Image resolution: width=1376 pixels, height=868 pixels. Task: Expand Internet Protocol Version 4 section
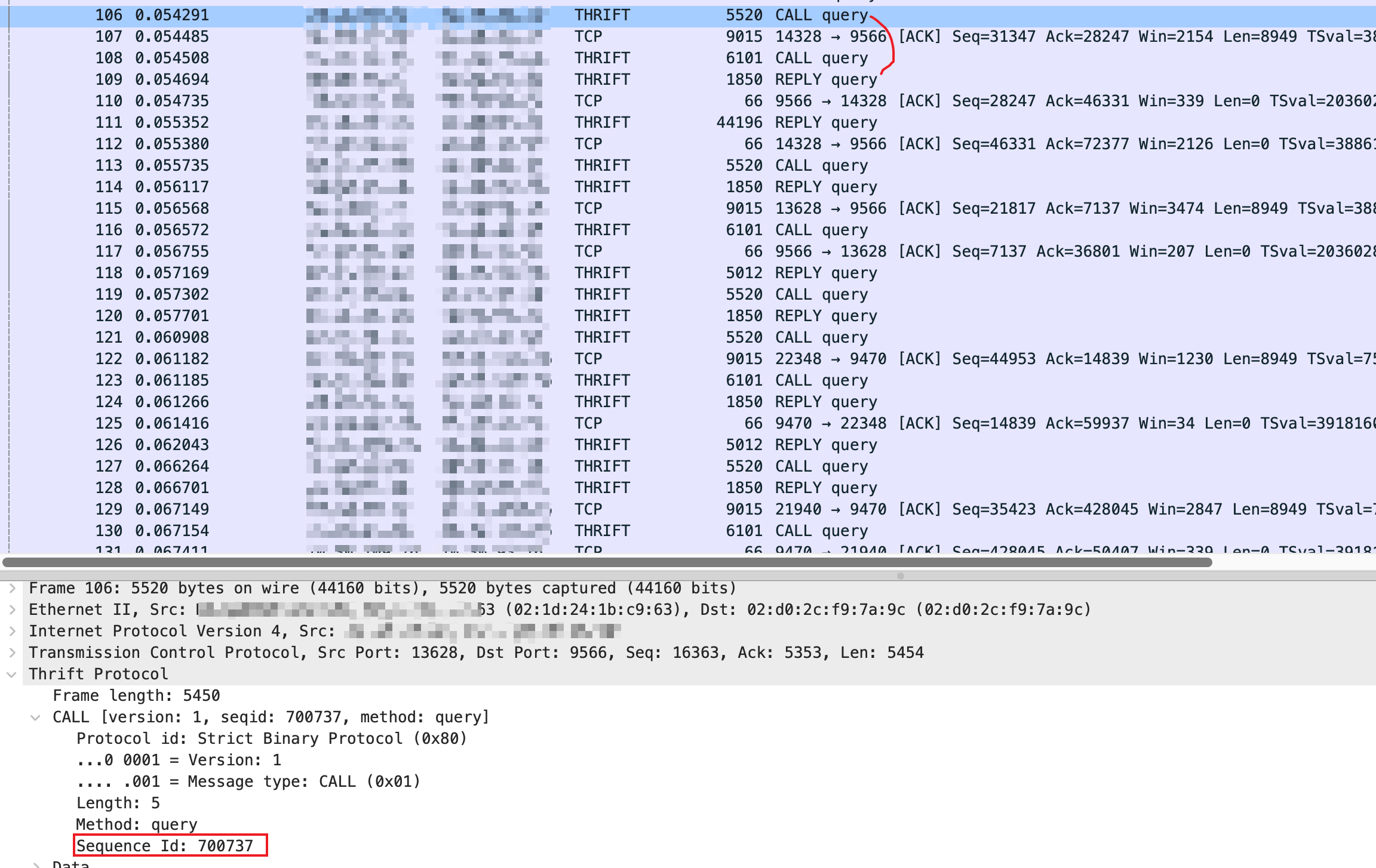[x=12, y=631]
